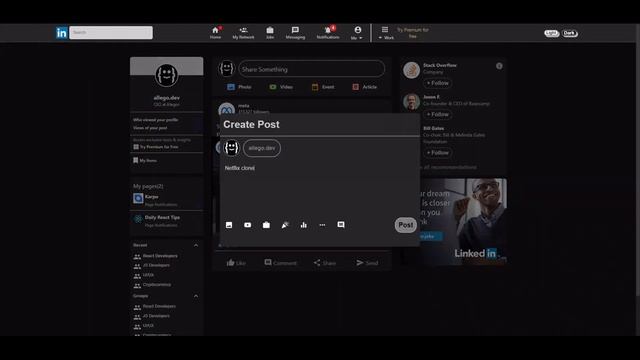
Task: Follow Stack Overflow company
Action: pos(438,83)
